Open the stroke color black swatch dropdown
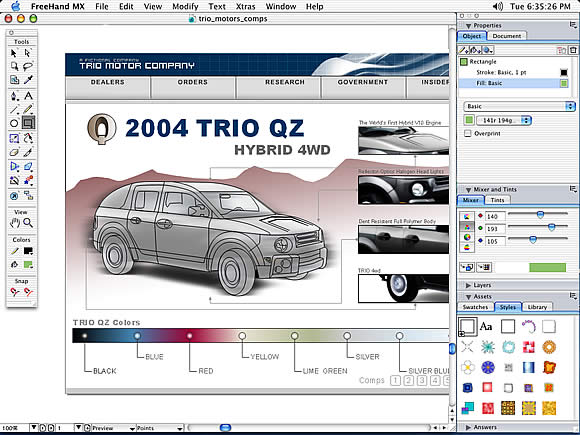 point(28,251)
